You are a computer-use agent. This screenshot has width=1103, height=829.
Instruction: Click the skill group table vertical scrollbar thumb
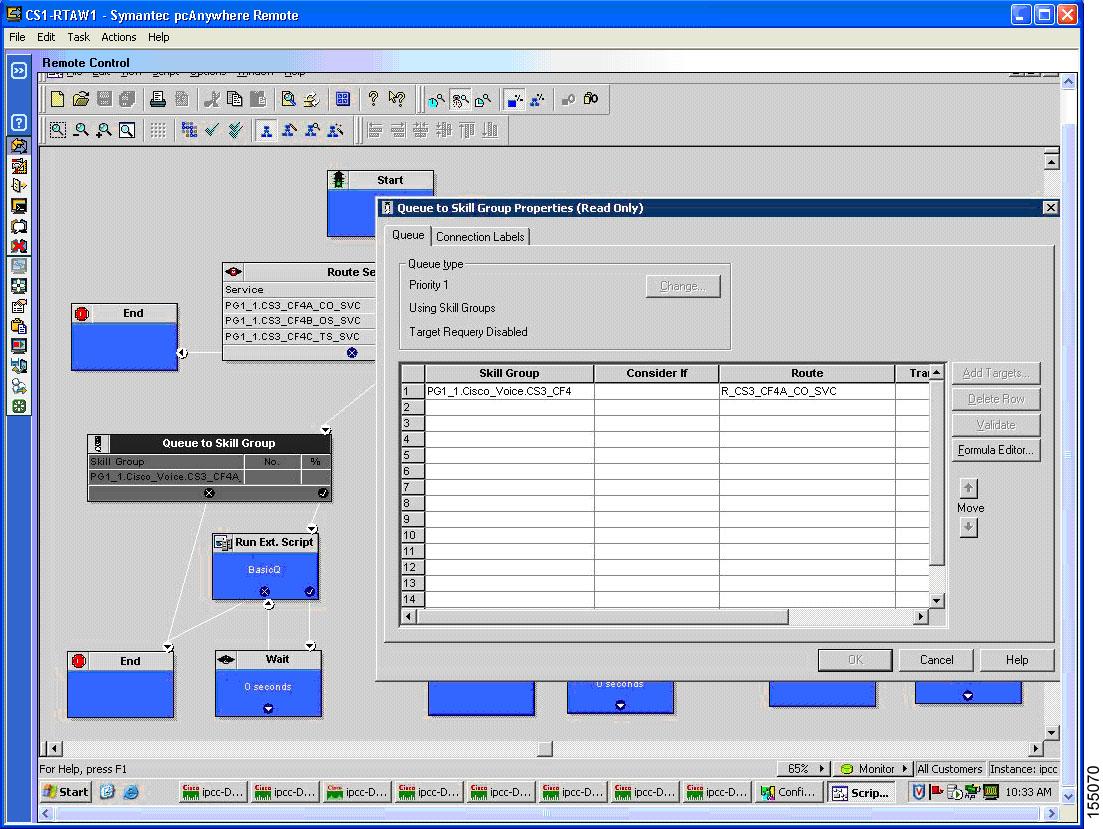coord(936,472)
